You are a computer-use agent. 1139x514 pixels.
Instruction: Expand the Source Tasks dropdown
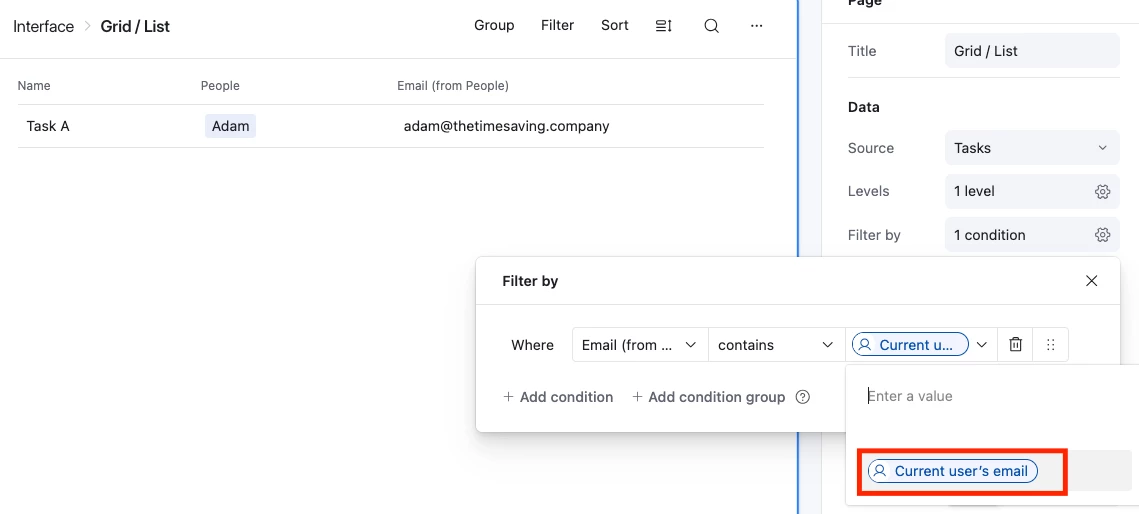[x=1031, y=148]
